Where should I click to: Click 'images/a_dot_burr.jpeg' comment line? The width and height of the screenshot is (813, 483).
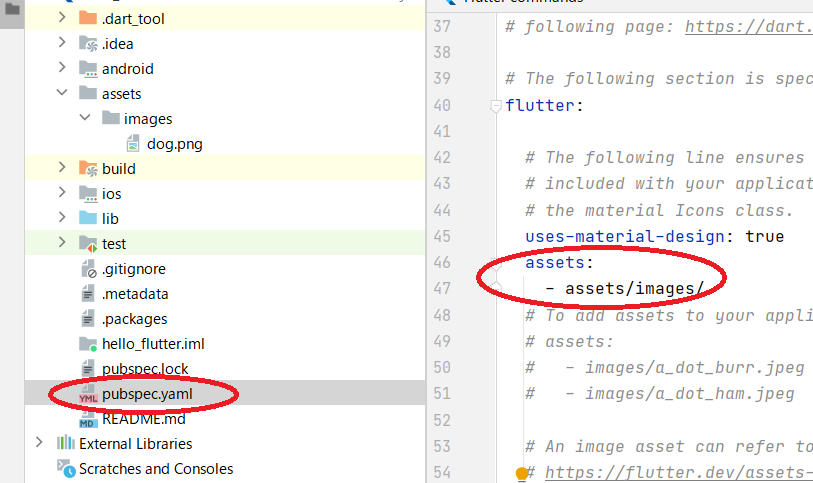point(695,367)
